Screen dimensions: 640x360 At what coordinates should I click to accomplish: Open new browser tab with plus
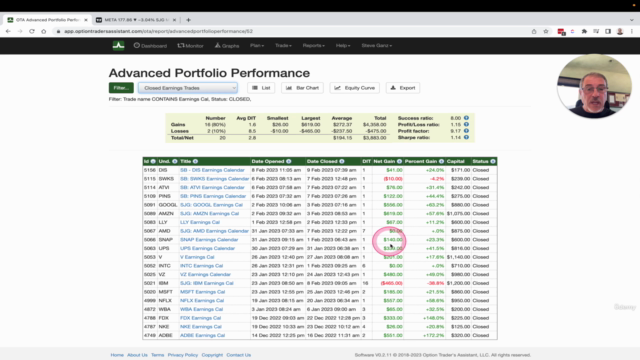click(188, 20)
